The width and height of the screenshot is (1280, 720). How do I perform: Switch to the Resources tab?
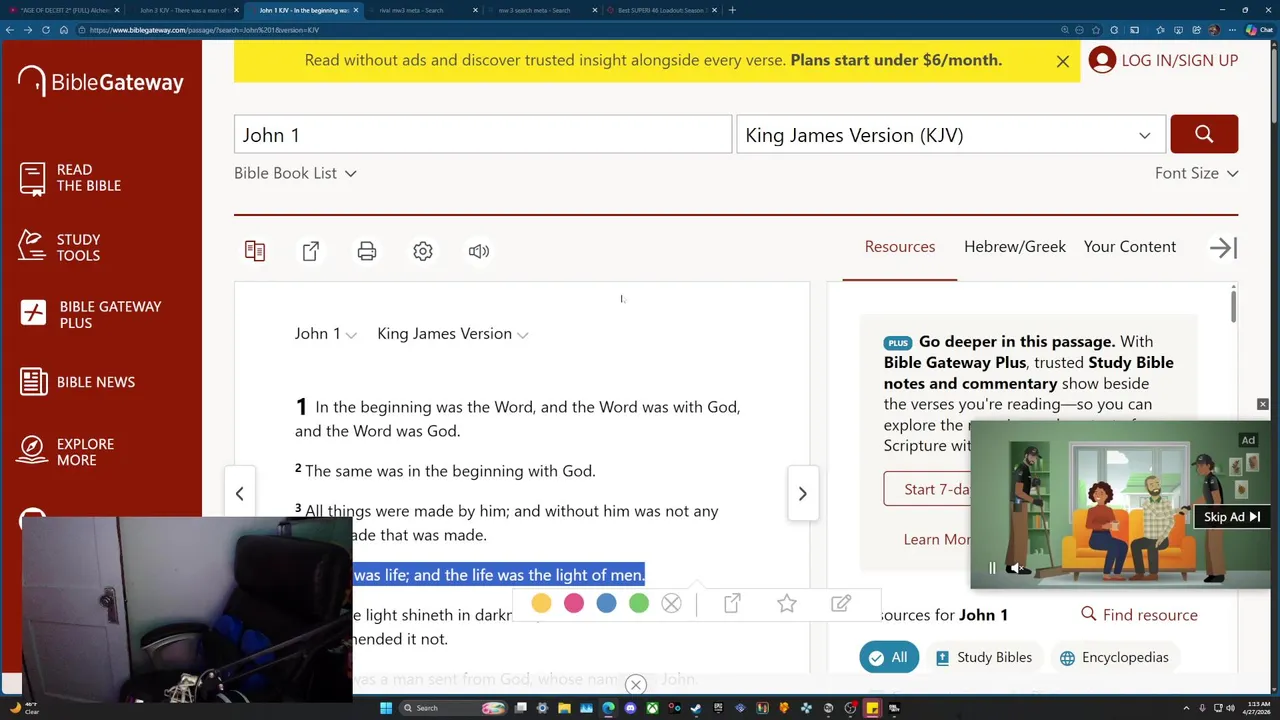[900, 247]
